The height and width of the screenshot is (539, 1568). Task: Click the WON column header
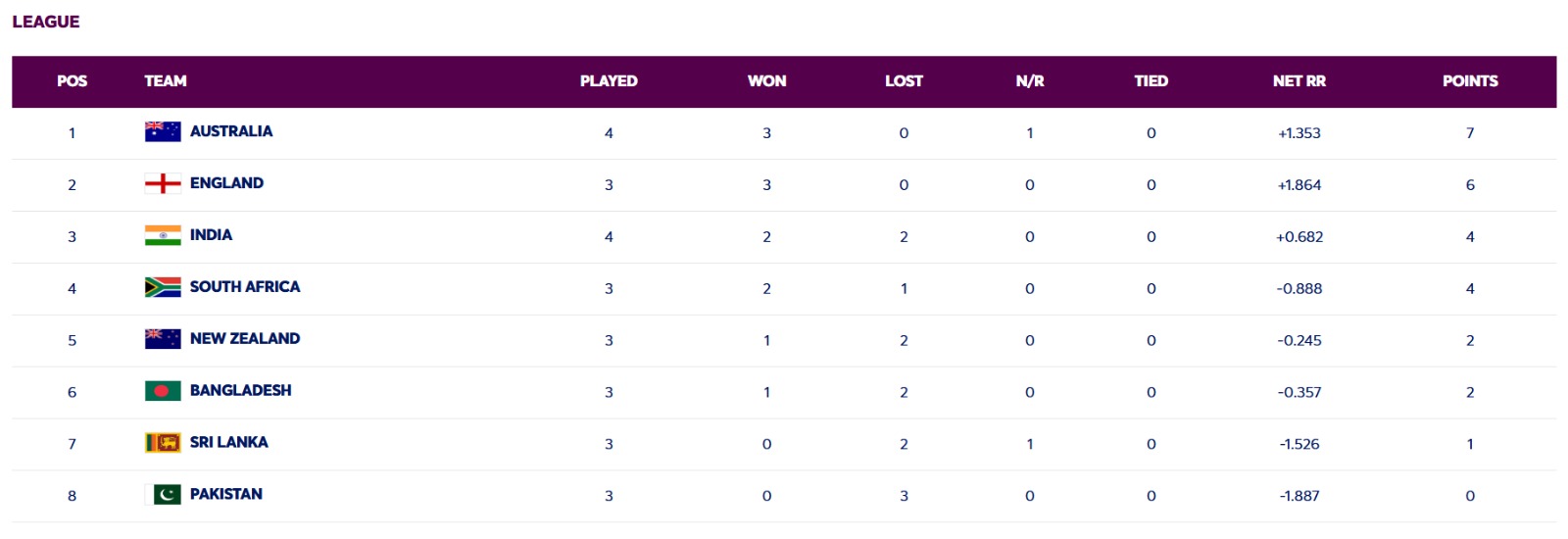pos(766,81)
